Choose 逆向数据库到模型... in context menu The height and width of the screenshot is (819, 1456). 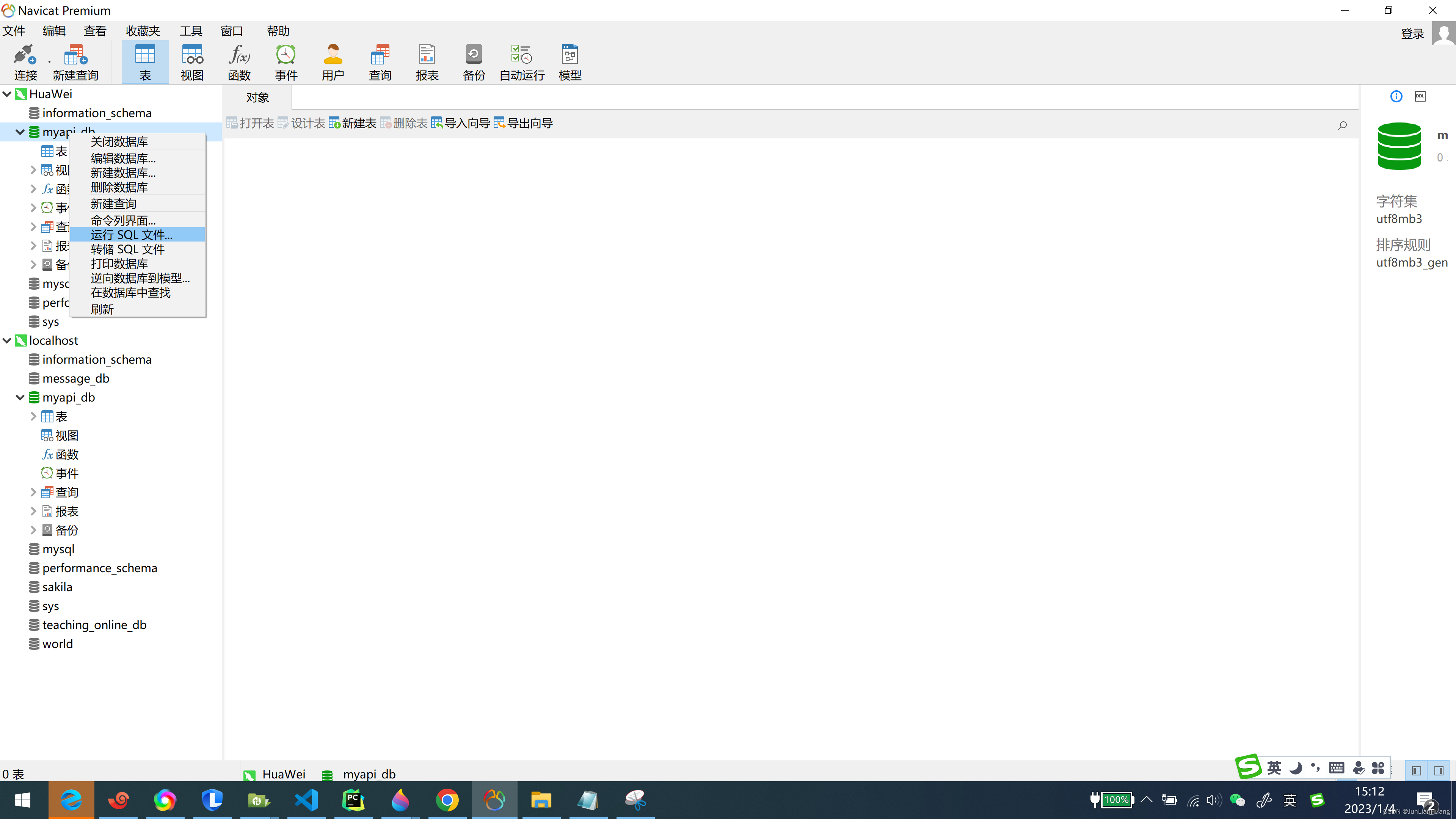pyautogui.click(x=137, y=278)
